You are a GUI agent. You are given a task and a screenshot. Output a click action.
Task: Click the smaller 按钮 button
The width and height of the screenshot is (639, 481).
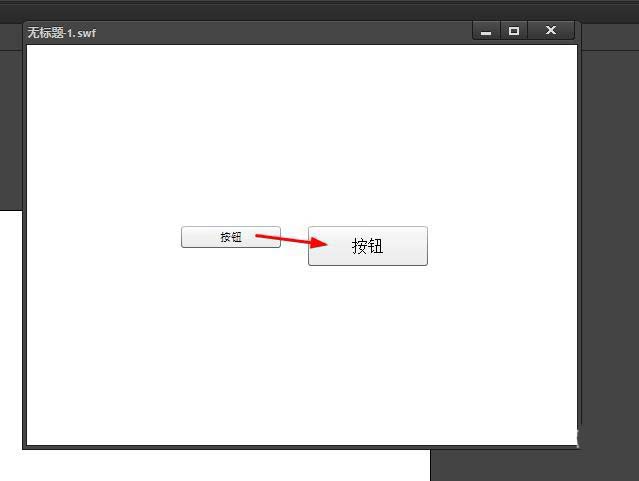coord(231,237)
